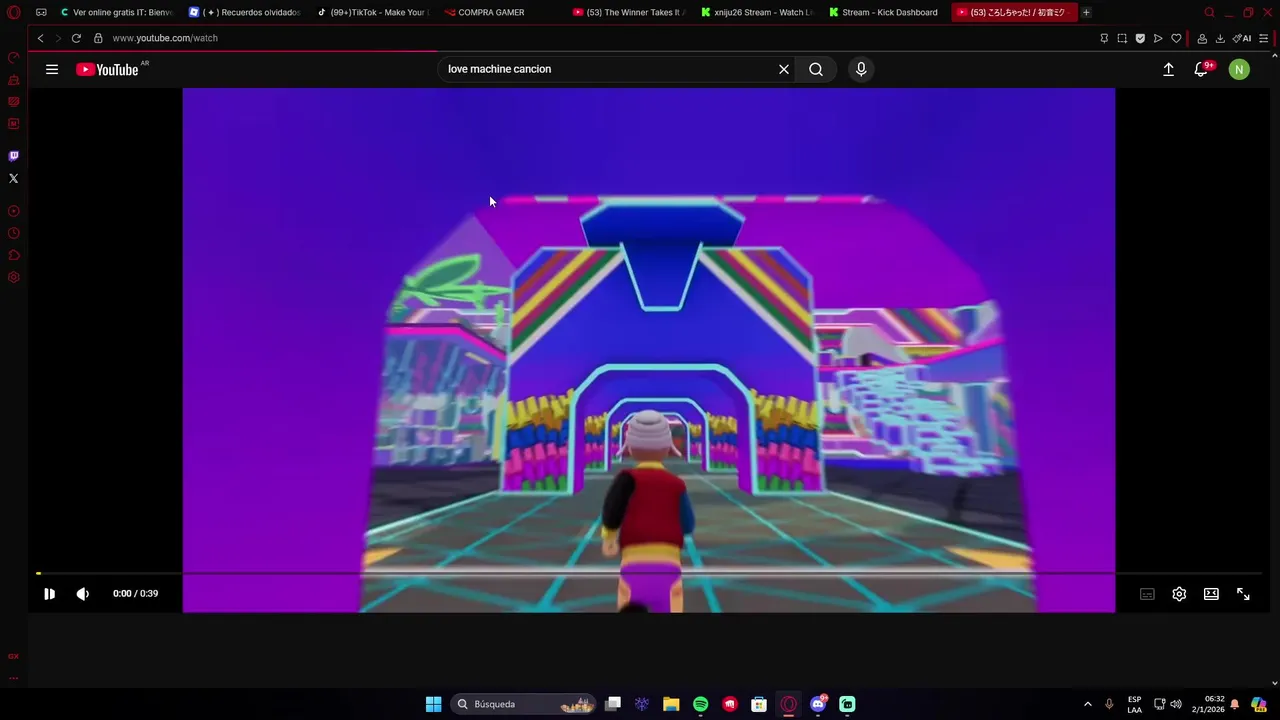
Task: Open the sidebar settings gear
Action: click(x=14, y=277)
